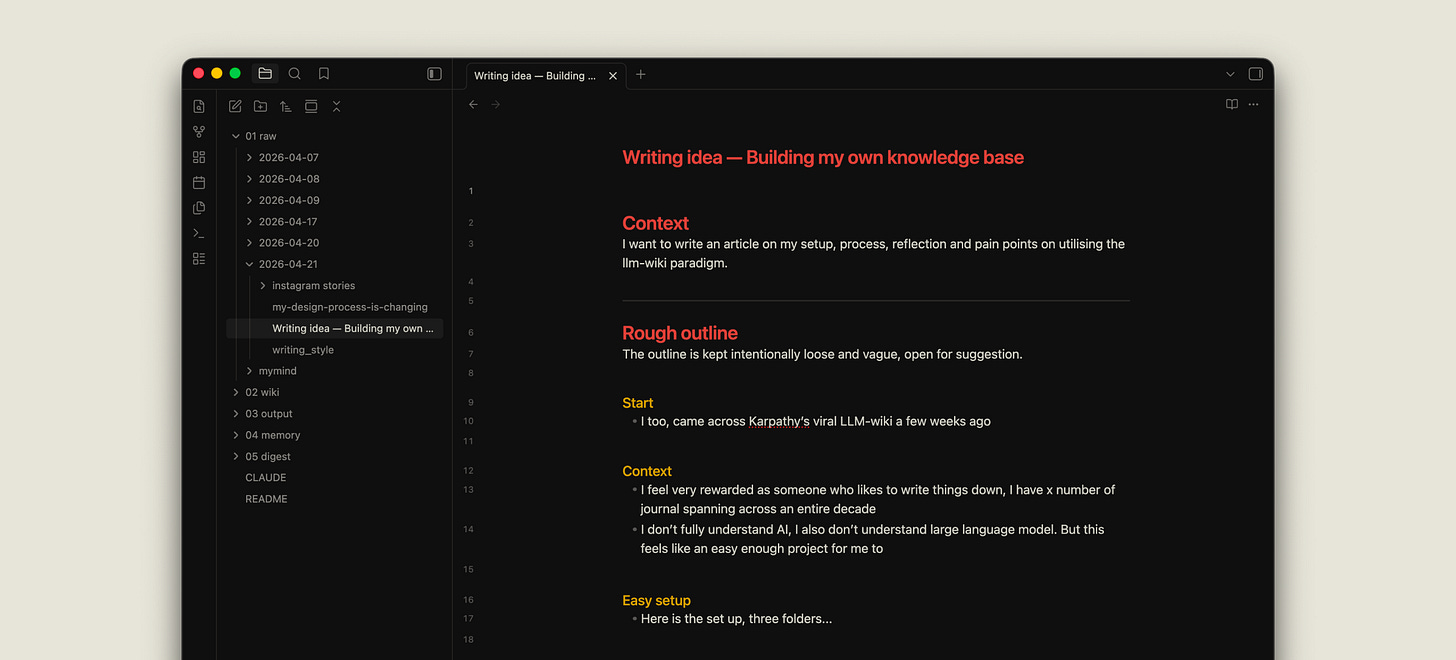Image resolution: width=1456 pixels, height=660 pixels.
Task: Open templates icon in ribbon
Action: tap(199, 208)
